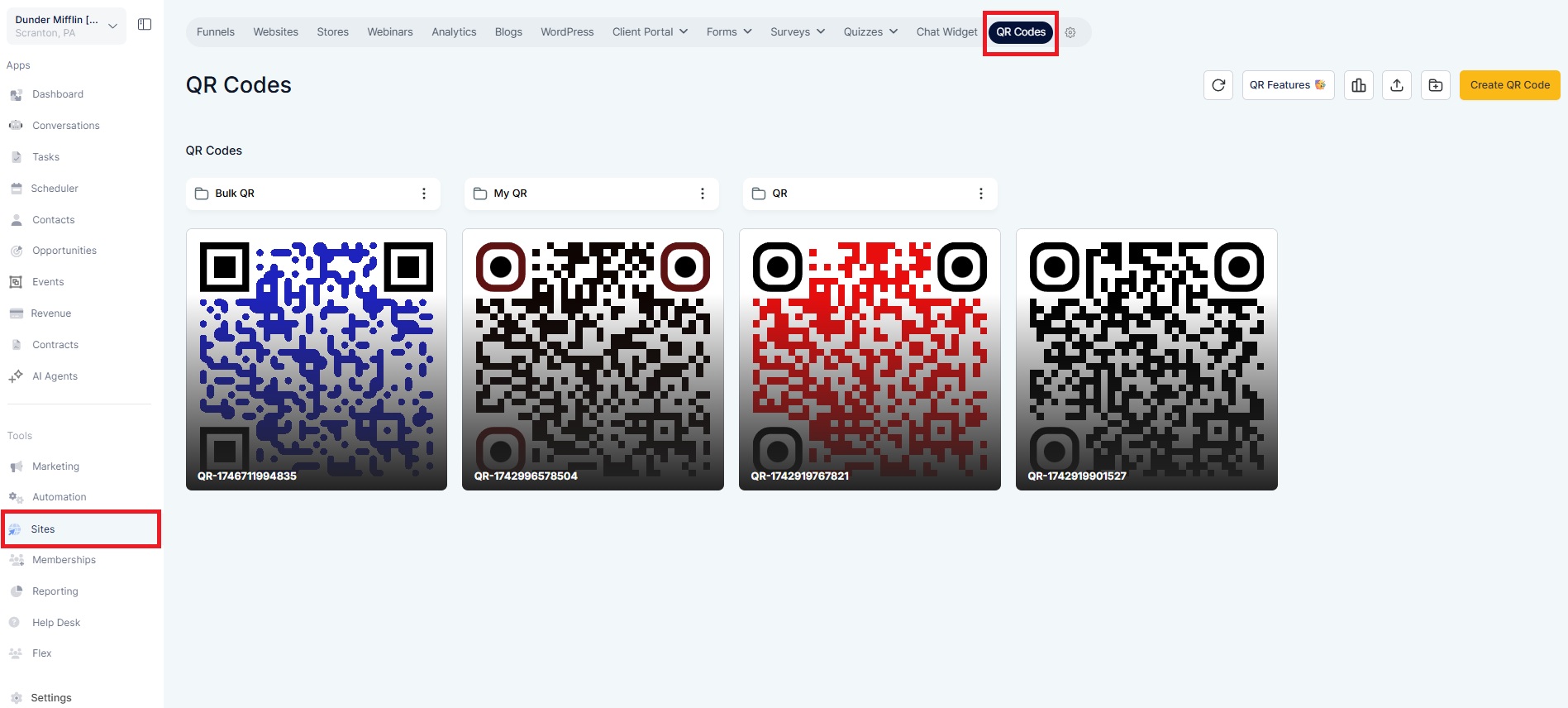The image size is (1568, 708).
Task: Open Reporting from the sidebar
Action: tap(55, 591)
